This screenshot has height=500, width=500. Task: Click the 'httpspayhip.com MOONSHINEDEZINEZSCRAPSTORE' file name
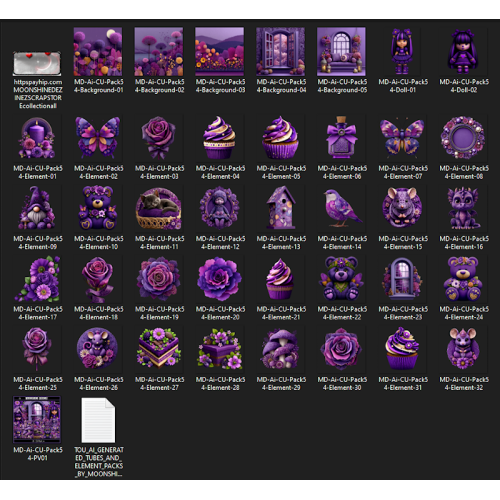(38, 94)
